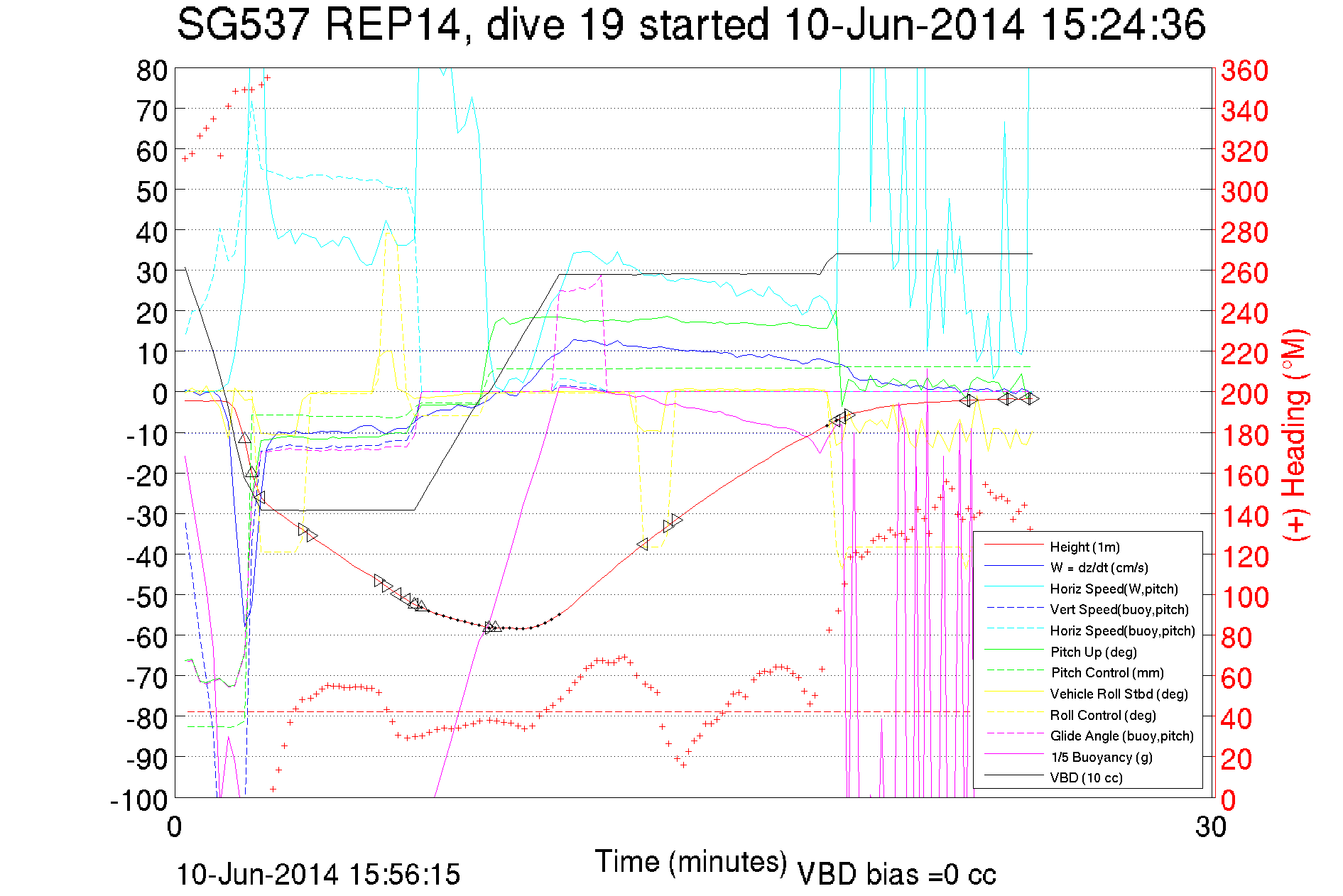The width and height of the screenshot is (1343, 896).
Task: Click the red '(+) Heading (°M)' axis label
Action: [x=1295, y=435]
